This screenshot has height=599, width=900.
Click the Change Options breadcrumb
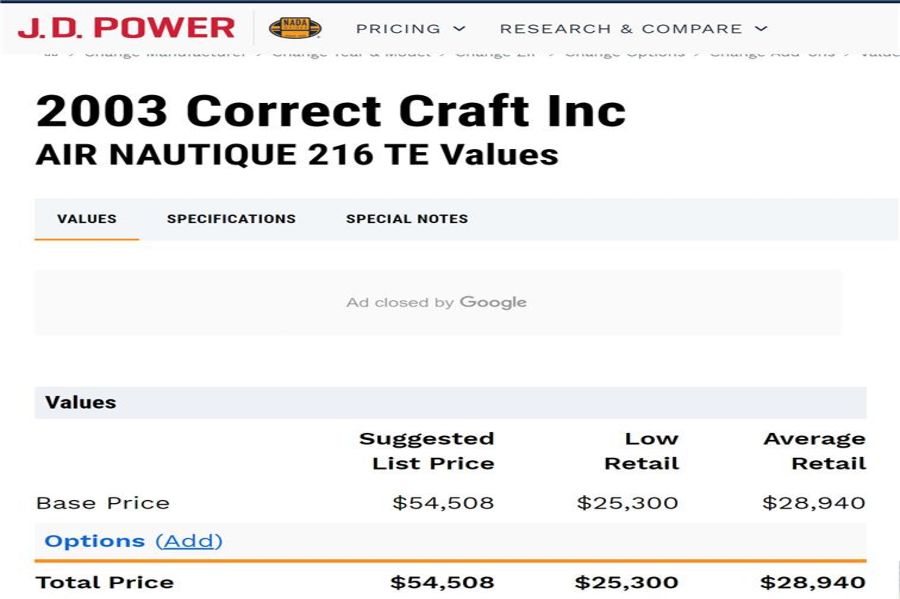tap(624, 54)
